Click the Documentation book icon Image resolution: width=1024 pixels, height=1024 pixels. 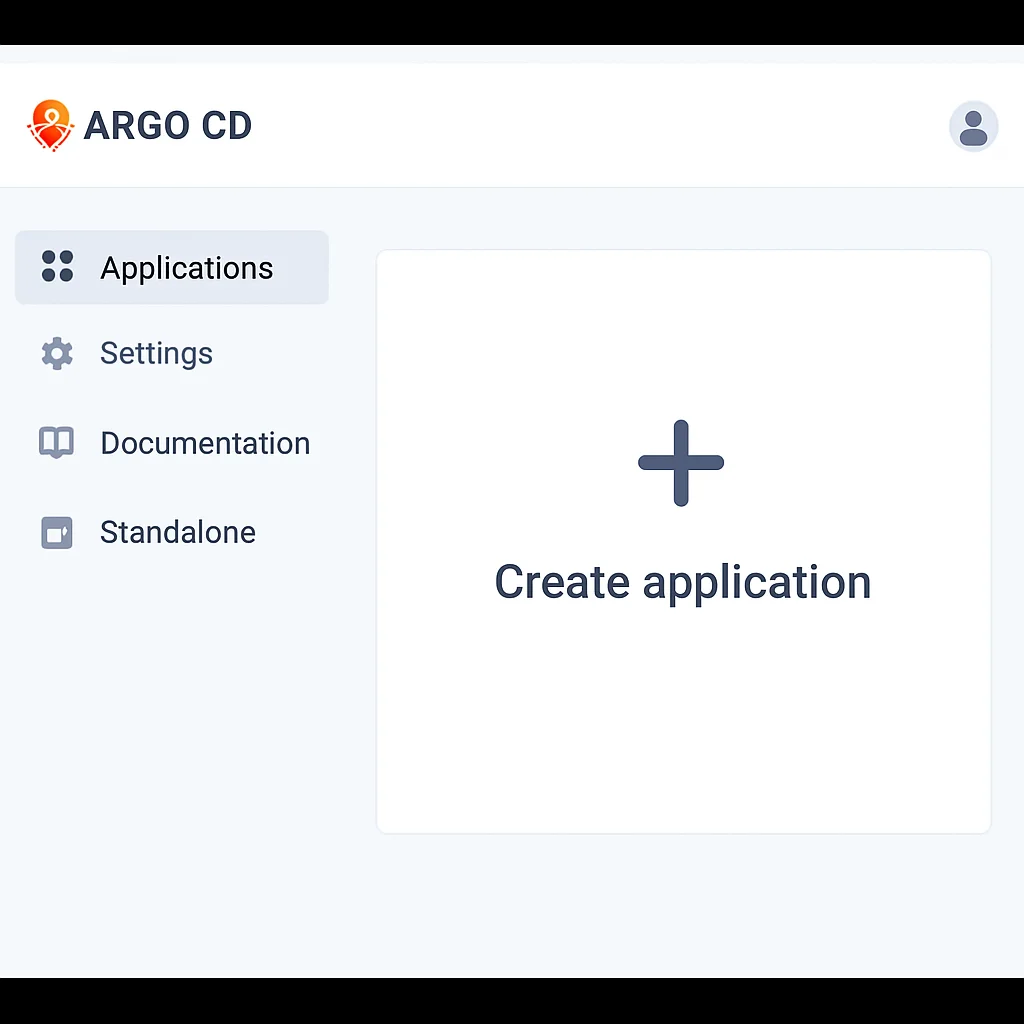(x=57, y=443)
